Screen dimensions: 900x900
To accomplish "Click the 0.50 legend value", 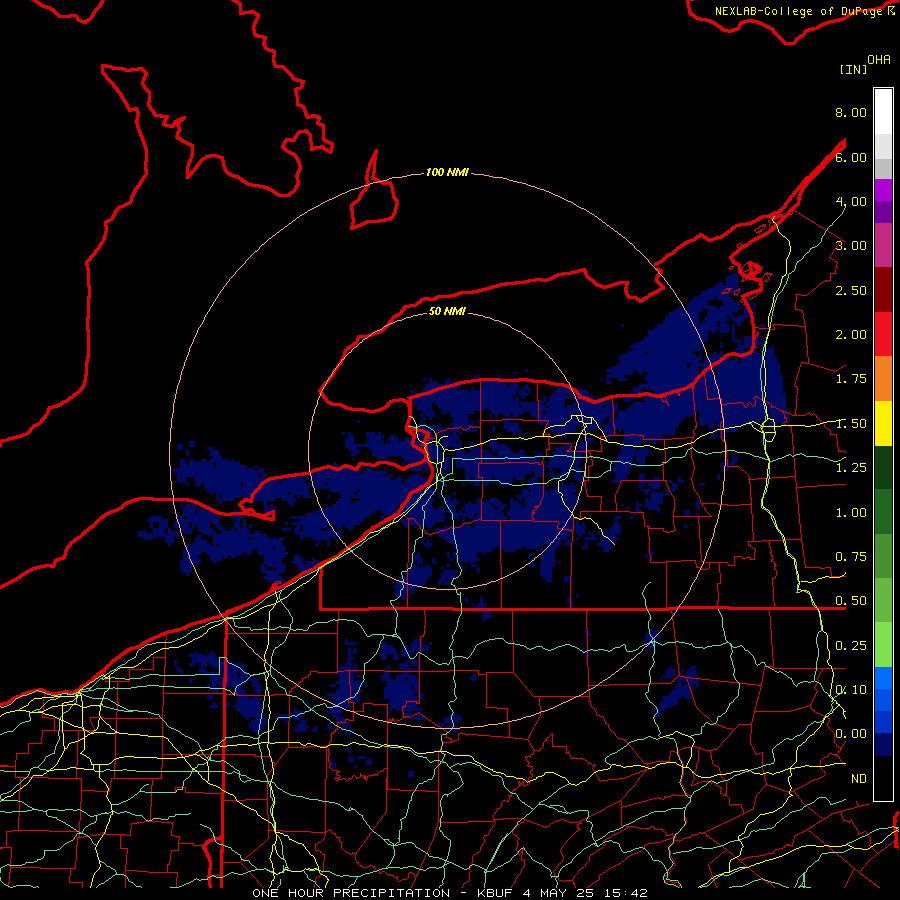I will 851,601.
